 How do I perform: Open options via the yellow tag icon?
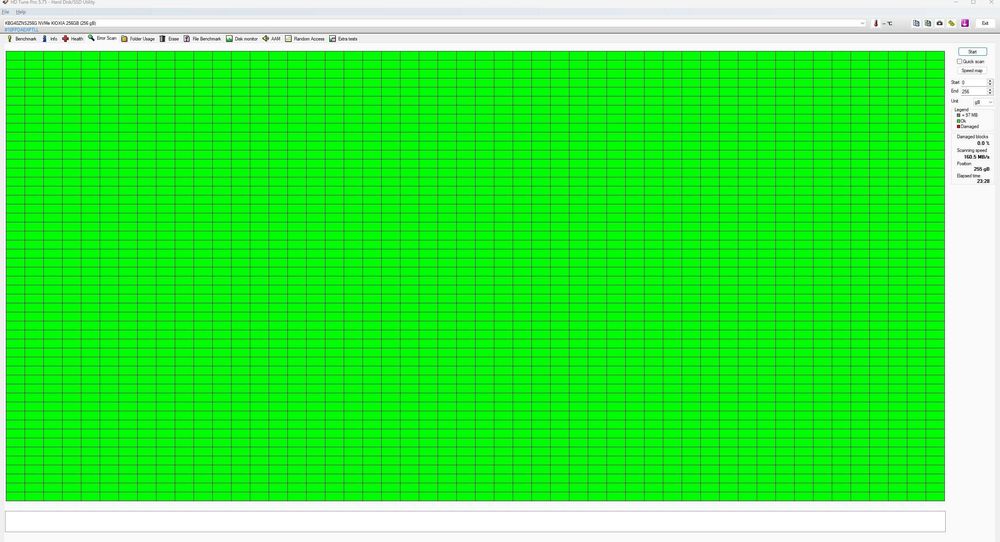[x=952, y=23]
